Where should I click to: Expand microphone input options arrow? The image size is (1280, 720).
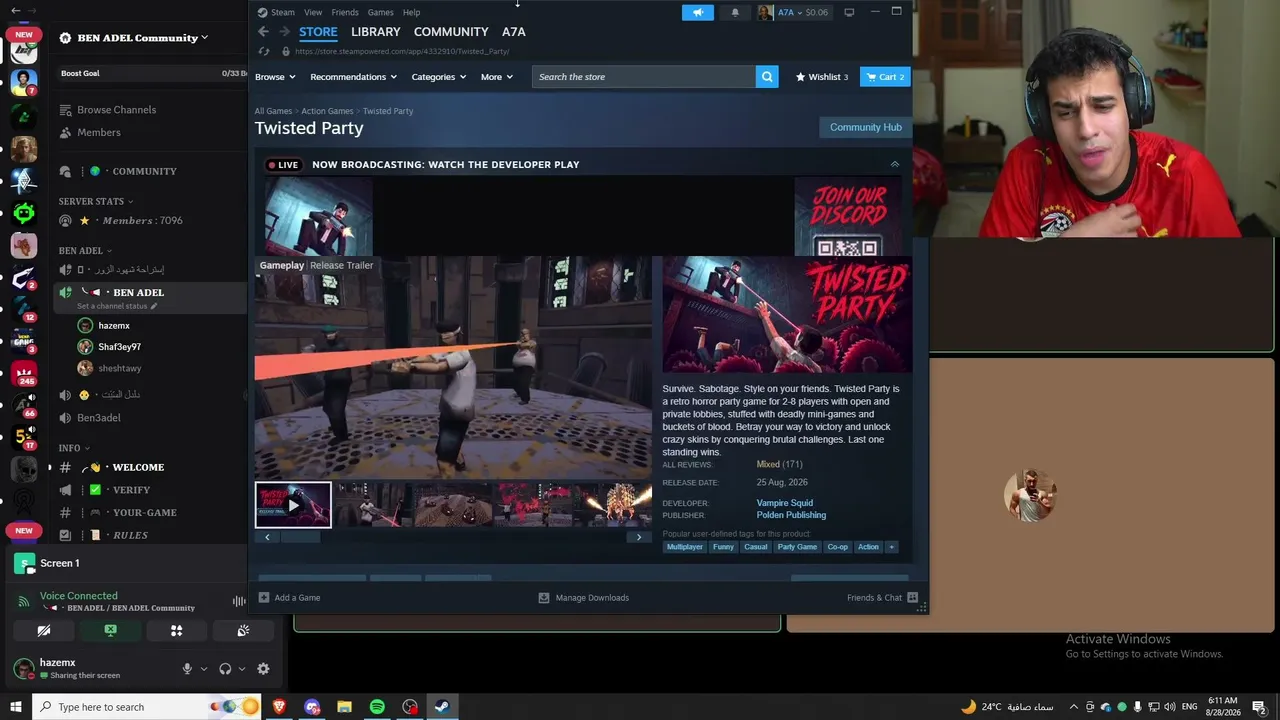[x=204, y=669]
